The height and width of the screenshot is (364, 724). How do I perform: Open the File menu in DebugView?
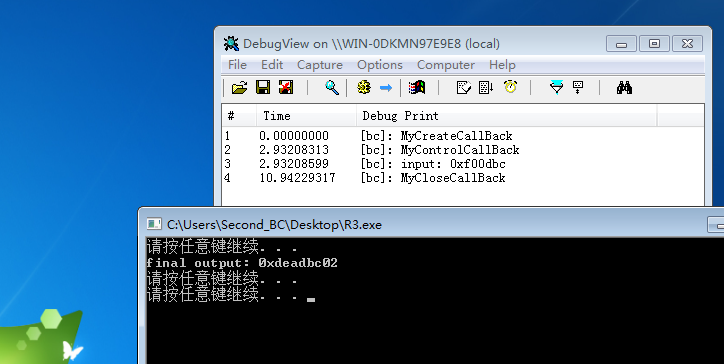[237, 65]
